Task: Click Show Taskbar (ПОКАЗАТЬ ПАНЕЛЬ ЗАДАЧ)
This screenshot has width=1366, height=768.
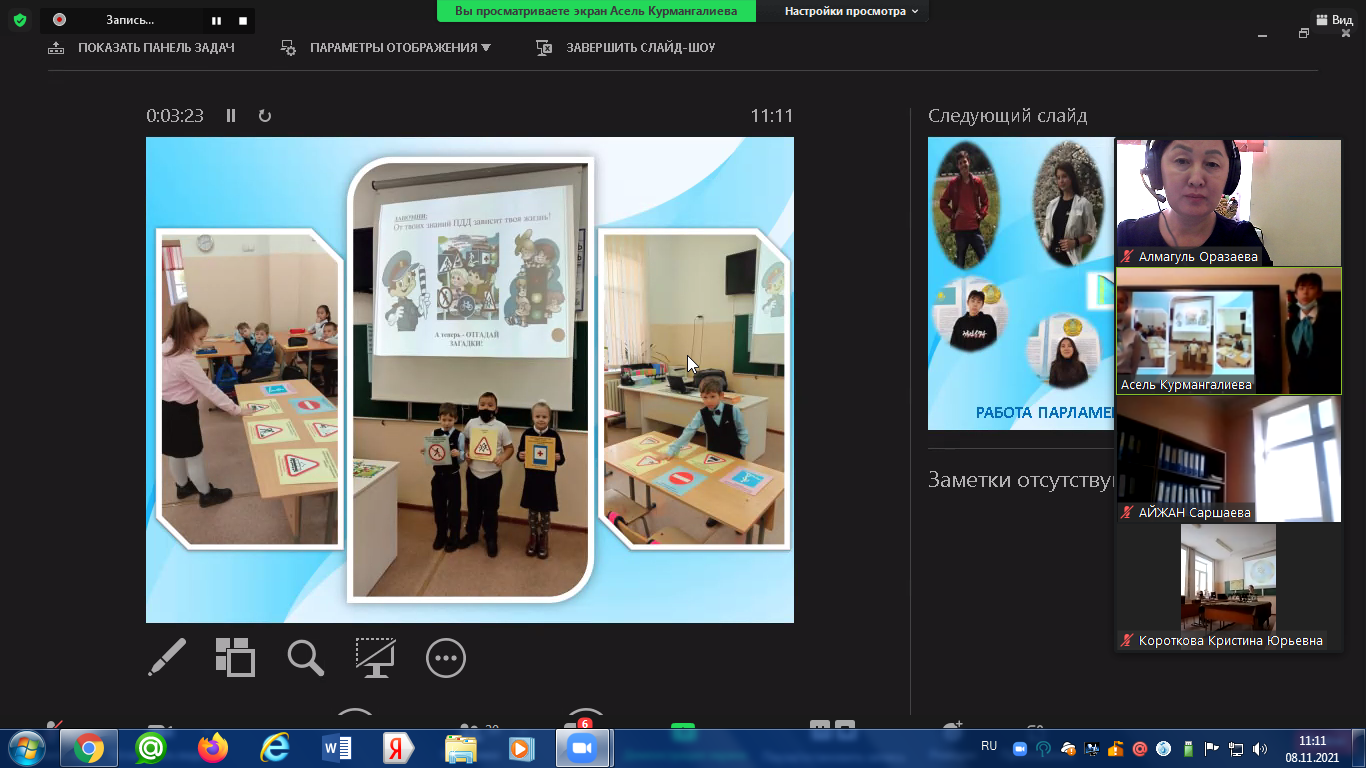Action: (x=142, y=48)
